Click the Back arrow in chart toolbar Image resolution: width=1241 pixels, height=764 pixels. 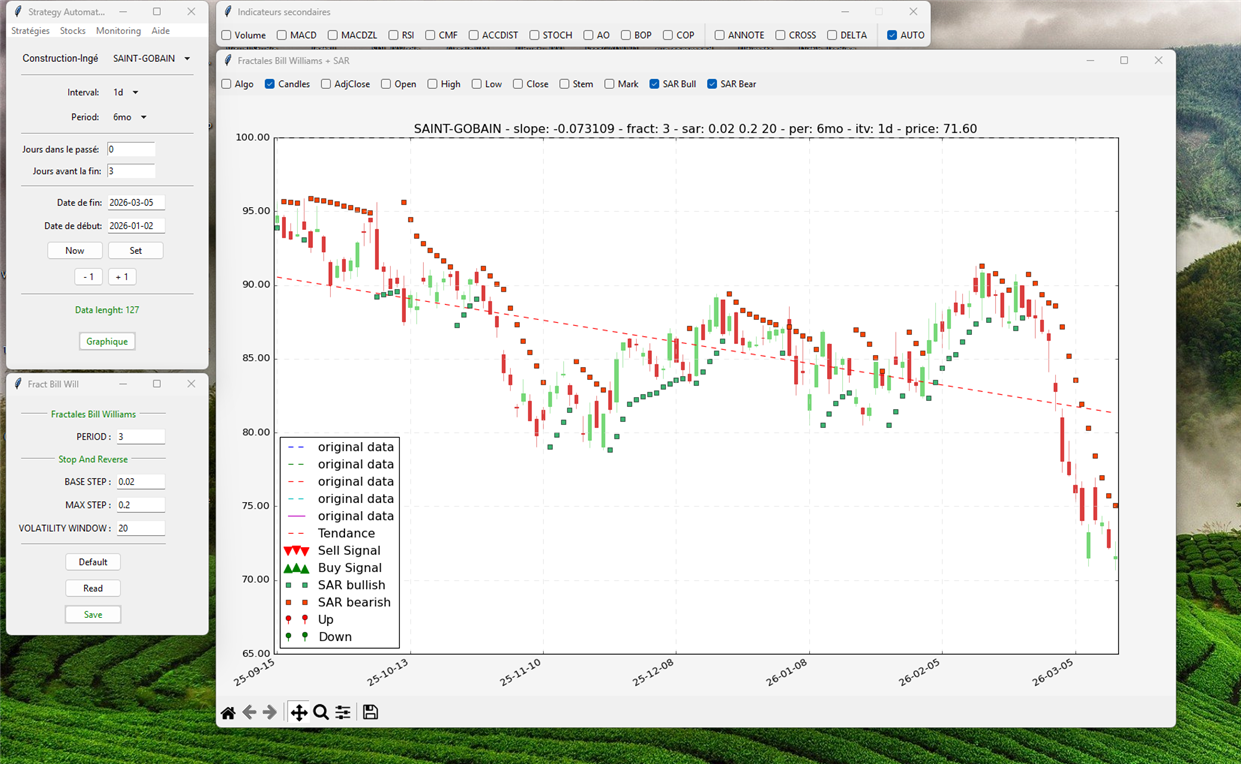249,713
